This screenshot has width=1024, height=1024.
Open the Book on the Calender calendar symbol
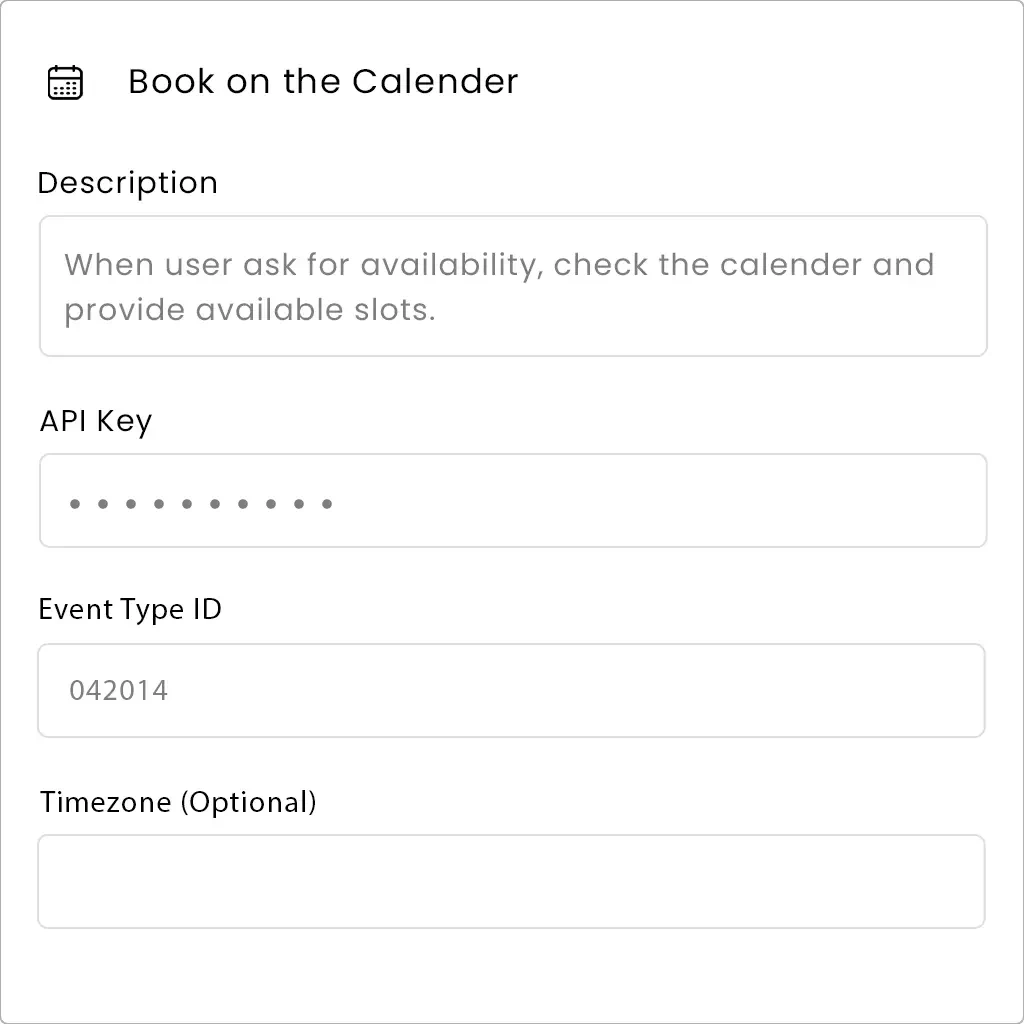click(64, 81)
